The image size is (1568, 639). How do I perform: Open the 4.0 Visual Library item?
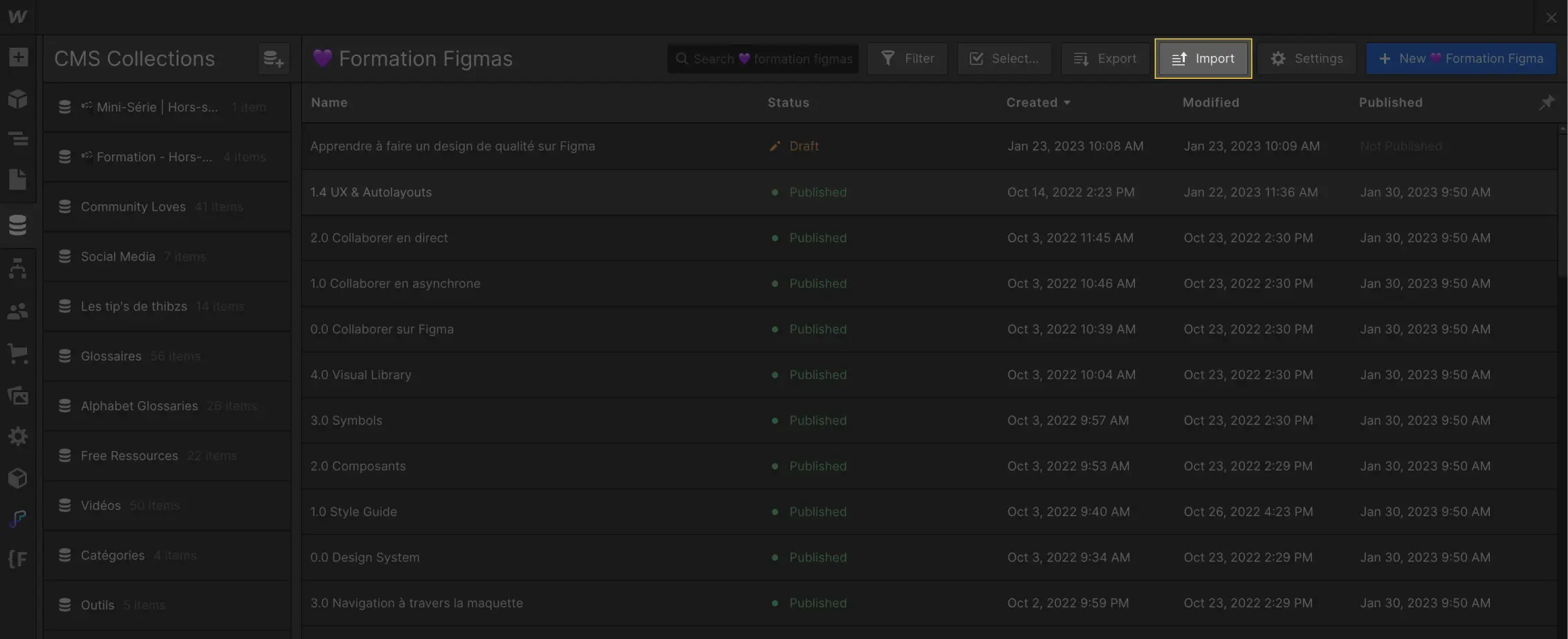[x=929, y=375]
